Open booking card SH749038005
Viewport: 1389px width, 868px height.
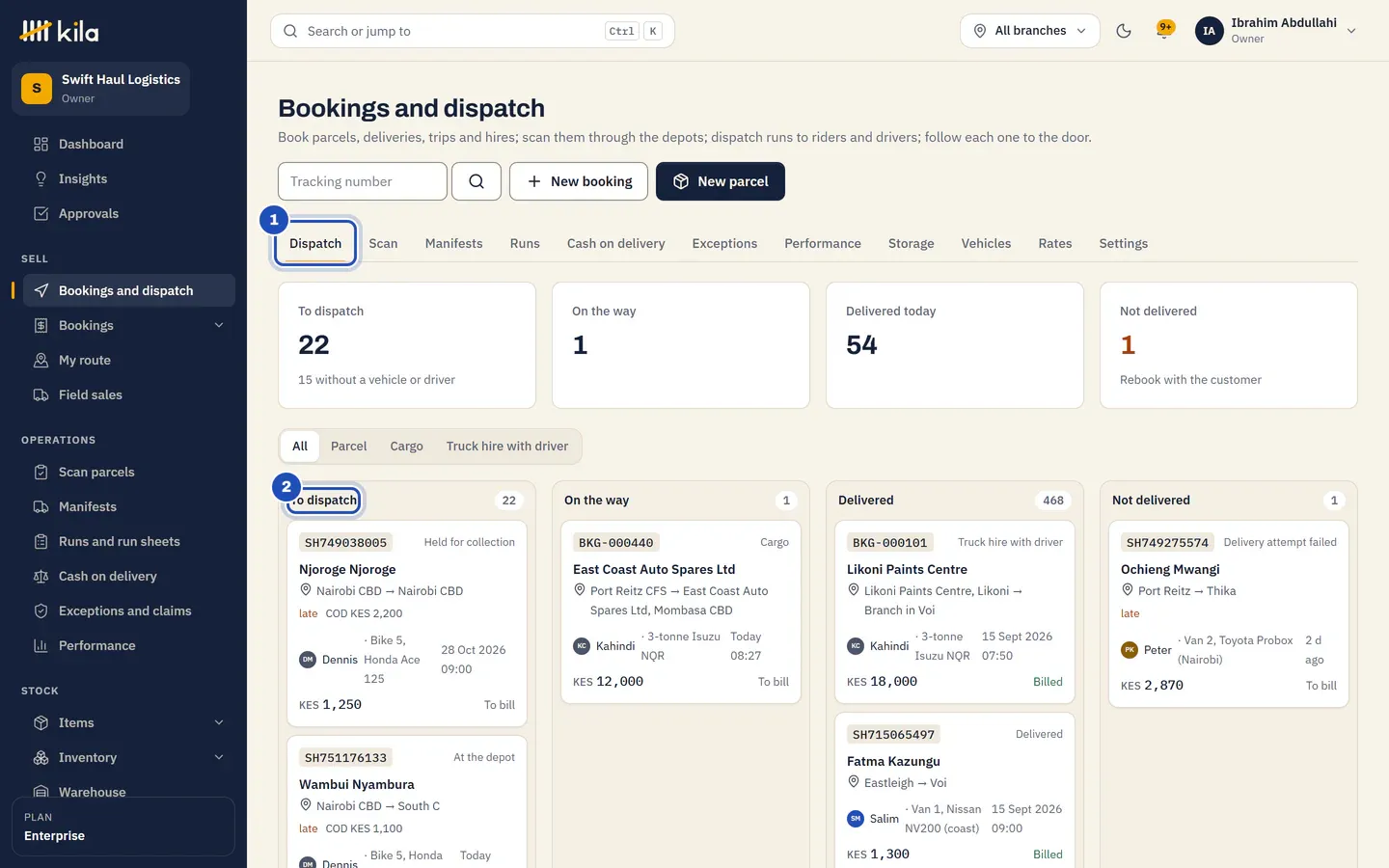(407, 623)
